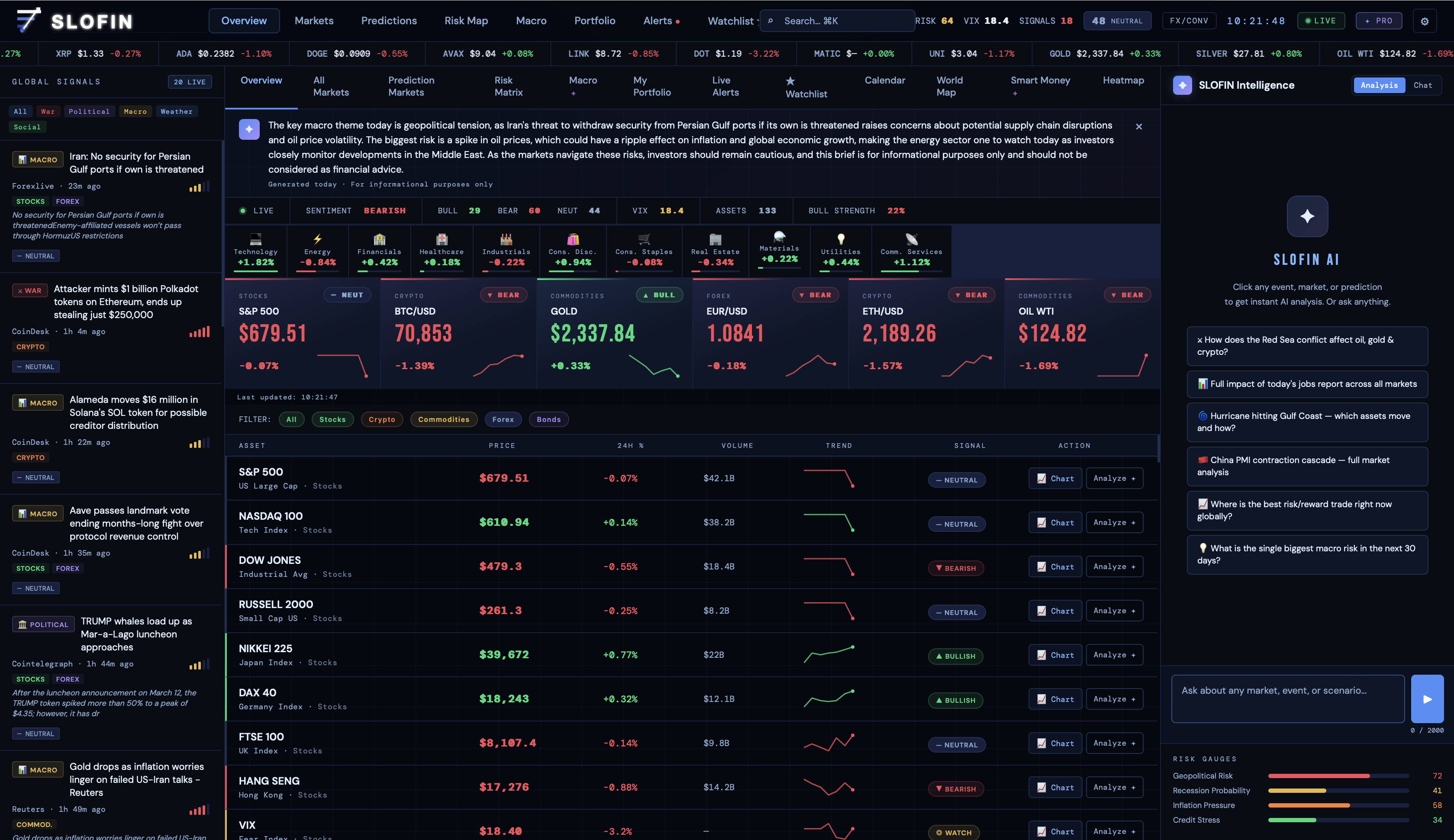Image resolution: width=1454 pixels, height=840 pixels.
Task: Click the Utilities lightbulb sector icon
Action: pyautogui.click(x=841, y=239)
